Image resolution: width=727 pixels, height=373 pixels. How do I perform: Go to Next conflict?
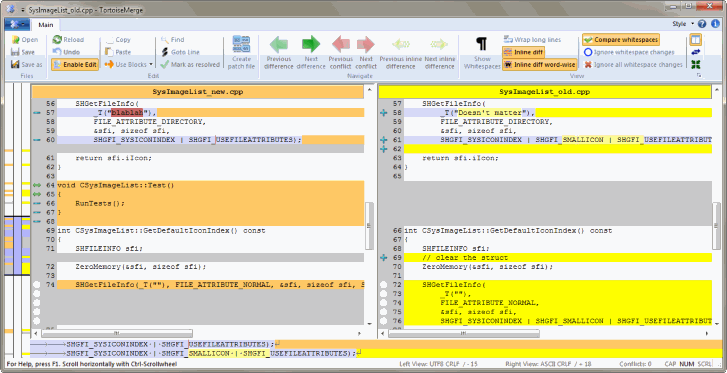366,52
